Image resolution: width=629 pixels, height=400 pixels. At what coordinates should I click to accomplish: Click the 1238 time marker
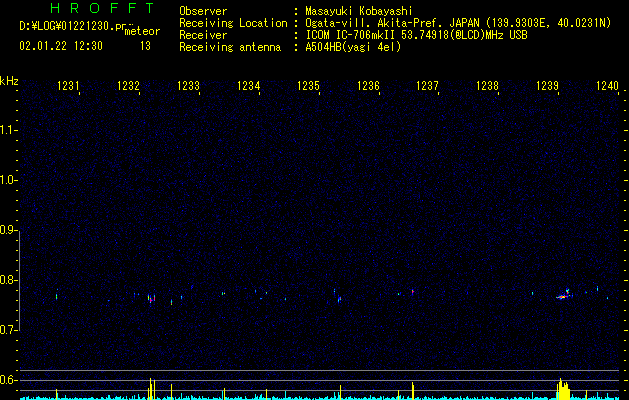(x=487, y=85)
